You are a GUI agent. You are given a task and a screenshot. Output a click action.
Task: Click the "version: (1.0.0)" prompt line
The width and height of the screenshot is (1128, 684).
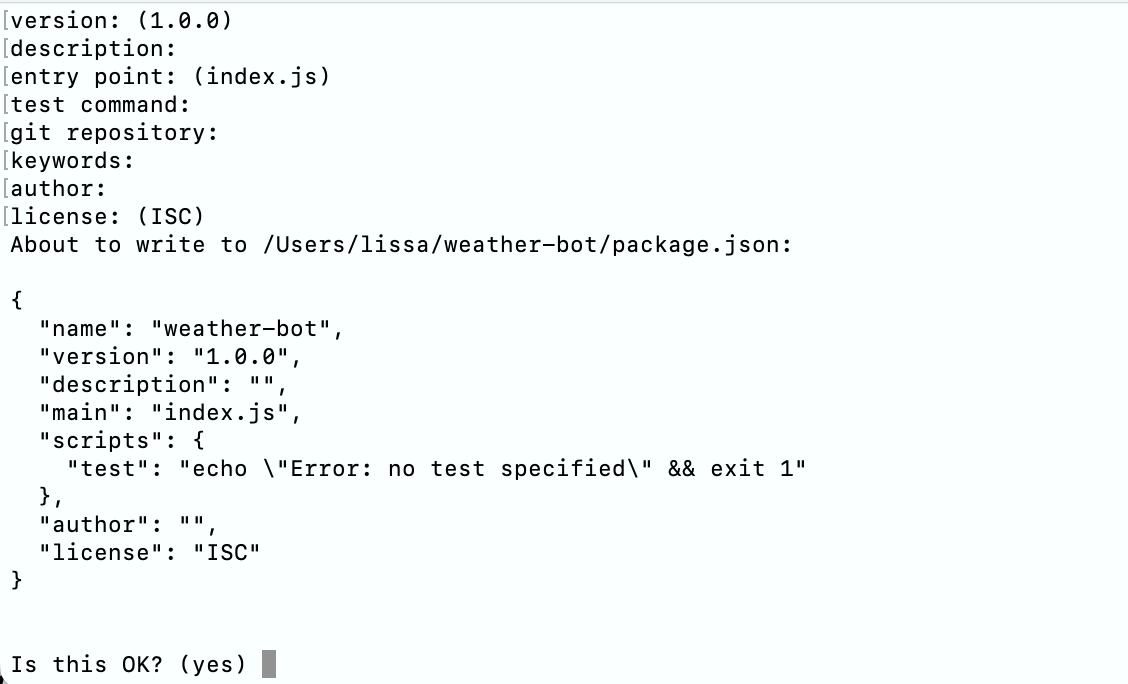[121, 20]
